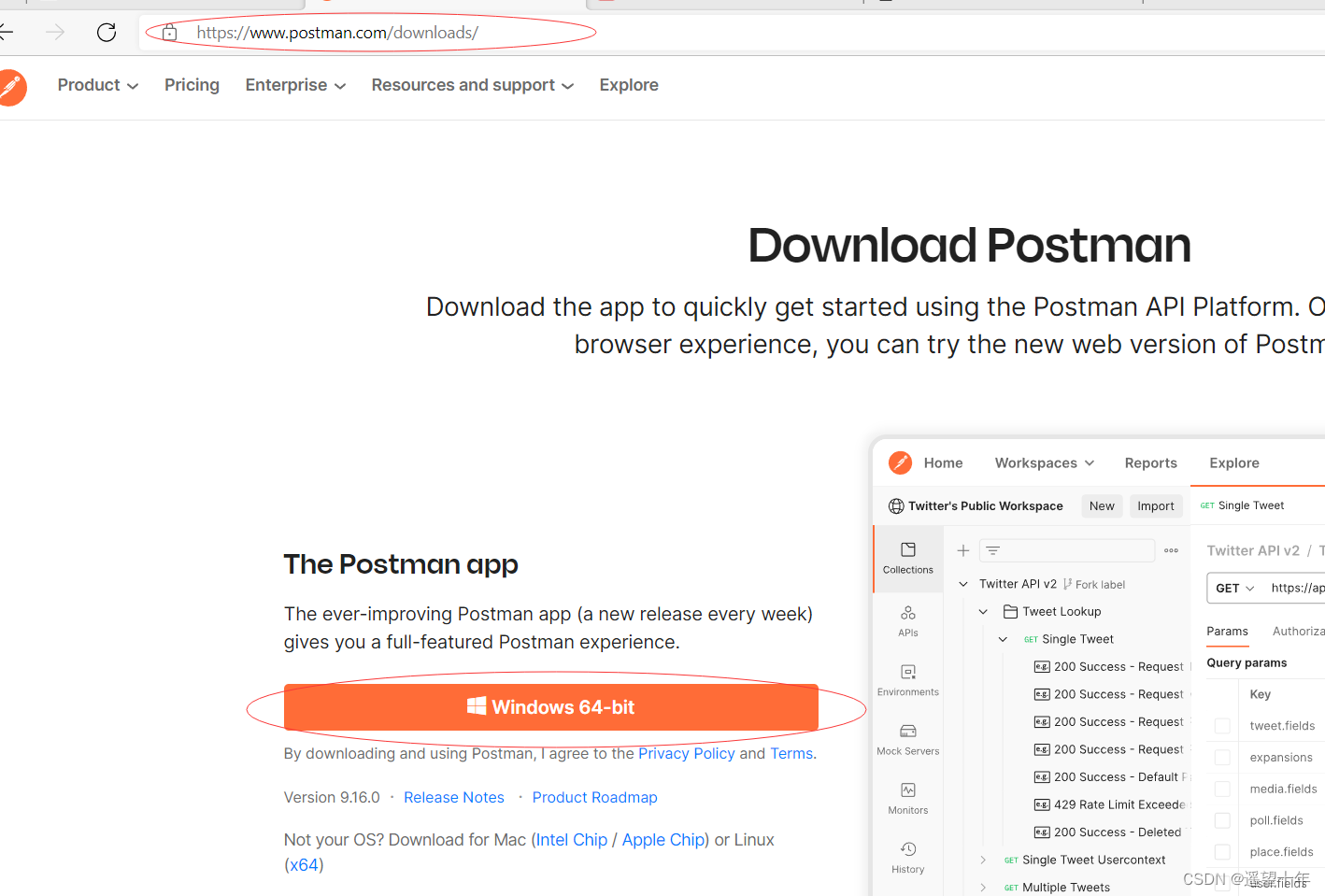Select the Single Tweet row in the collection tree
Viewport: 1325px width, 896px height.
pos(1077,639)
